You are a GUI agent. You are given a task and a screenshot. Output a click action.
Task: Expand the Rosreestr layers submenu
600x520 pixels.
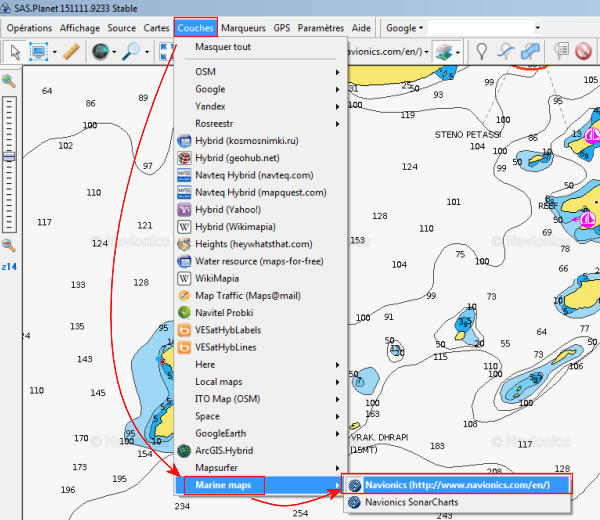click(x=261, y=124)
